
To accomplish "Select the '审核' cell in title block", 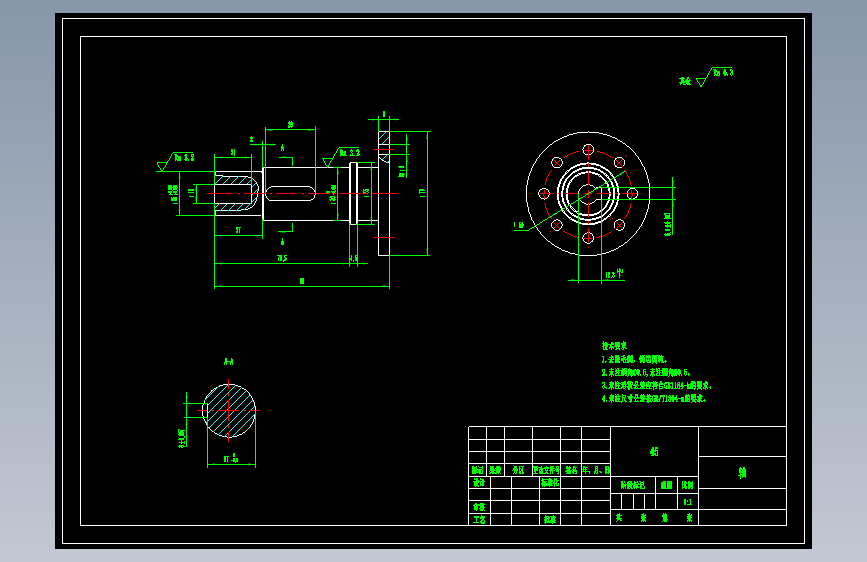I will click(x=479, y=507).
